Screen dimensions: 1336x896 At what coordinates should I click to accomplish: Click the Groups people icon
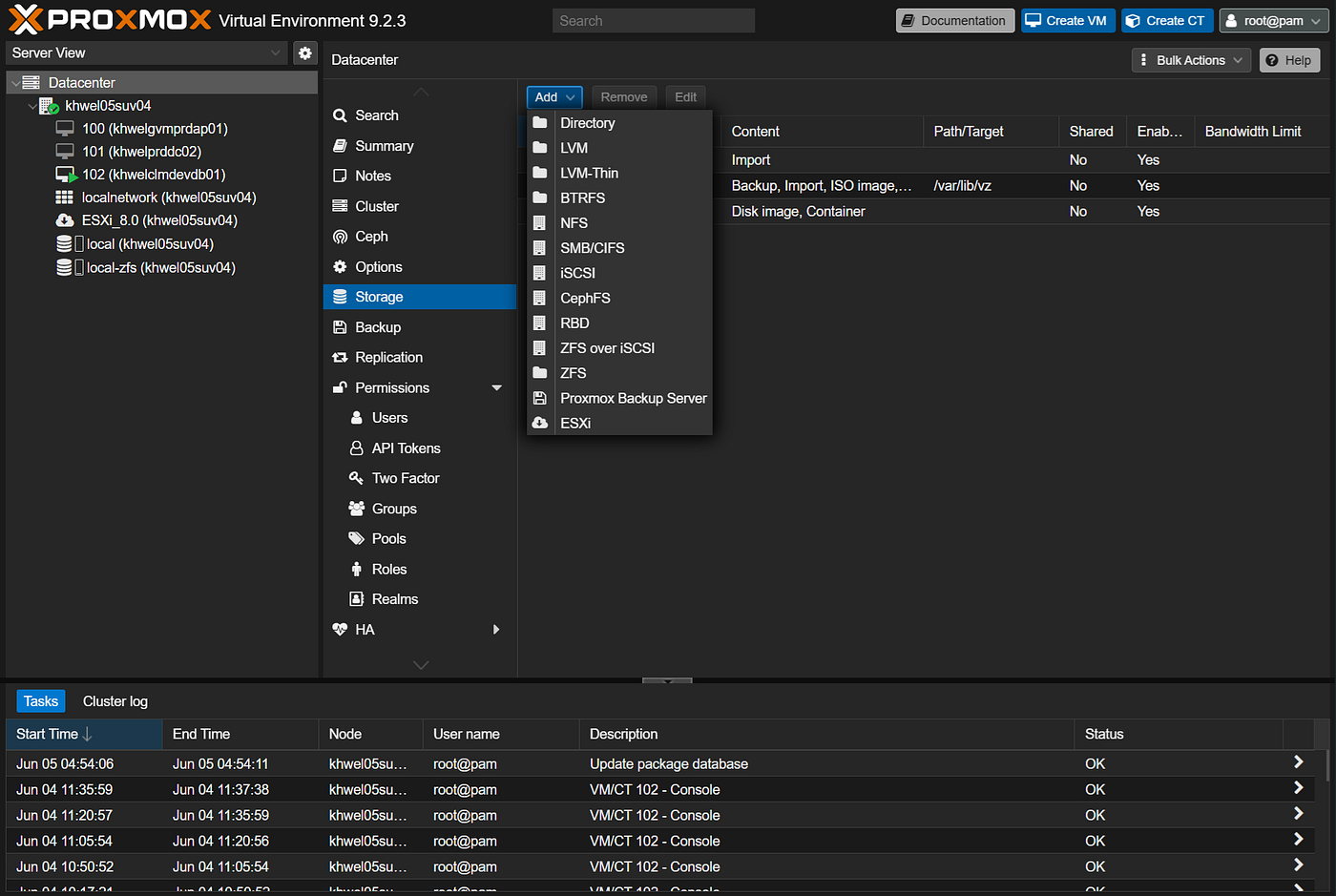pyautogui.click(x=357, y=509)
